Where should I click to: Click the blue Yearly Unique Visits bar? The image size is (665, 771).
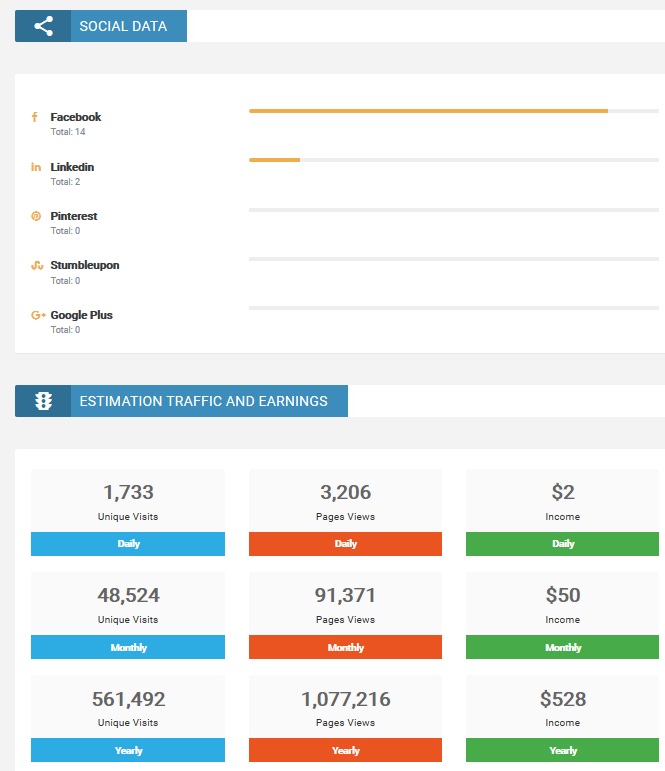(128, 750)
